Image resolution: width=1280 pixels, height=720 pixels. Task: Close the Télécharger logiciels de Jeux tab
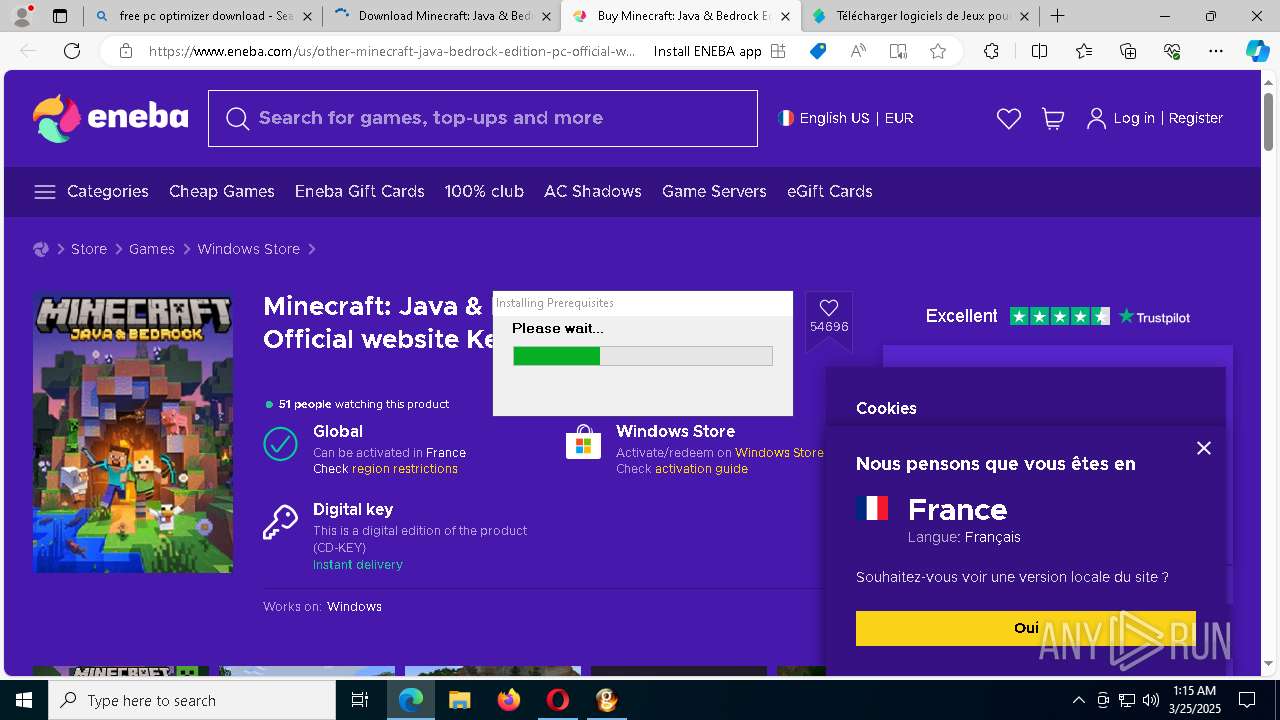click(1024, 16)
